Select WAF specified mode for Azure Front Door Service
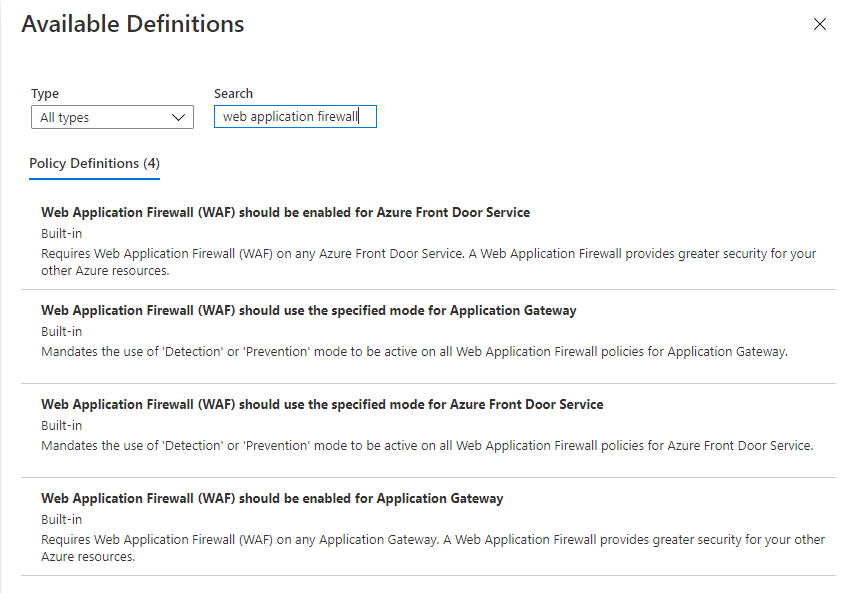853x593 pixels. [322, 404]
